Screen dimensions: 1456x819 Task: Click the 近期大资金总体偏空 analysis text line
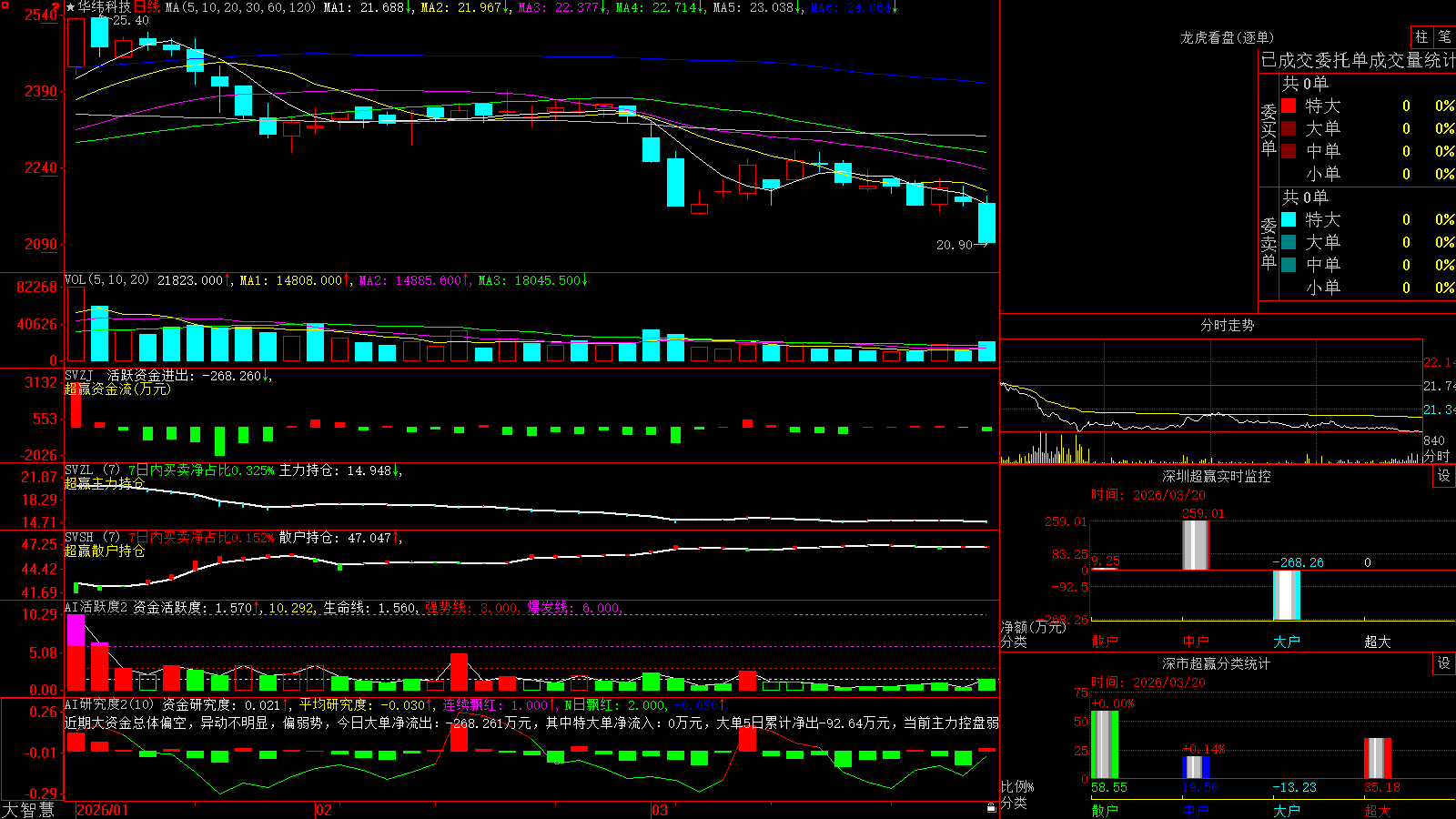click(531, 723)
